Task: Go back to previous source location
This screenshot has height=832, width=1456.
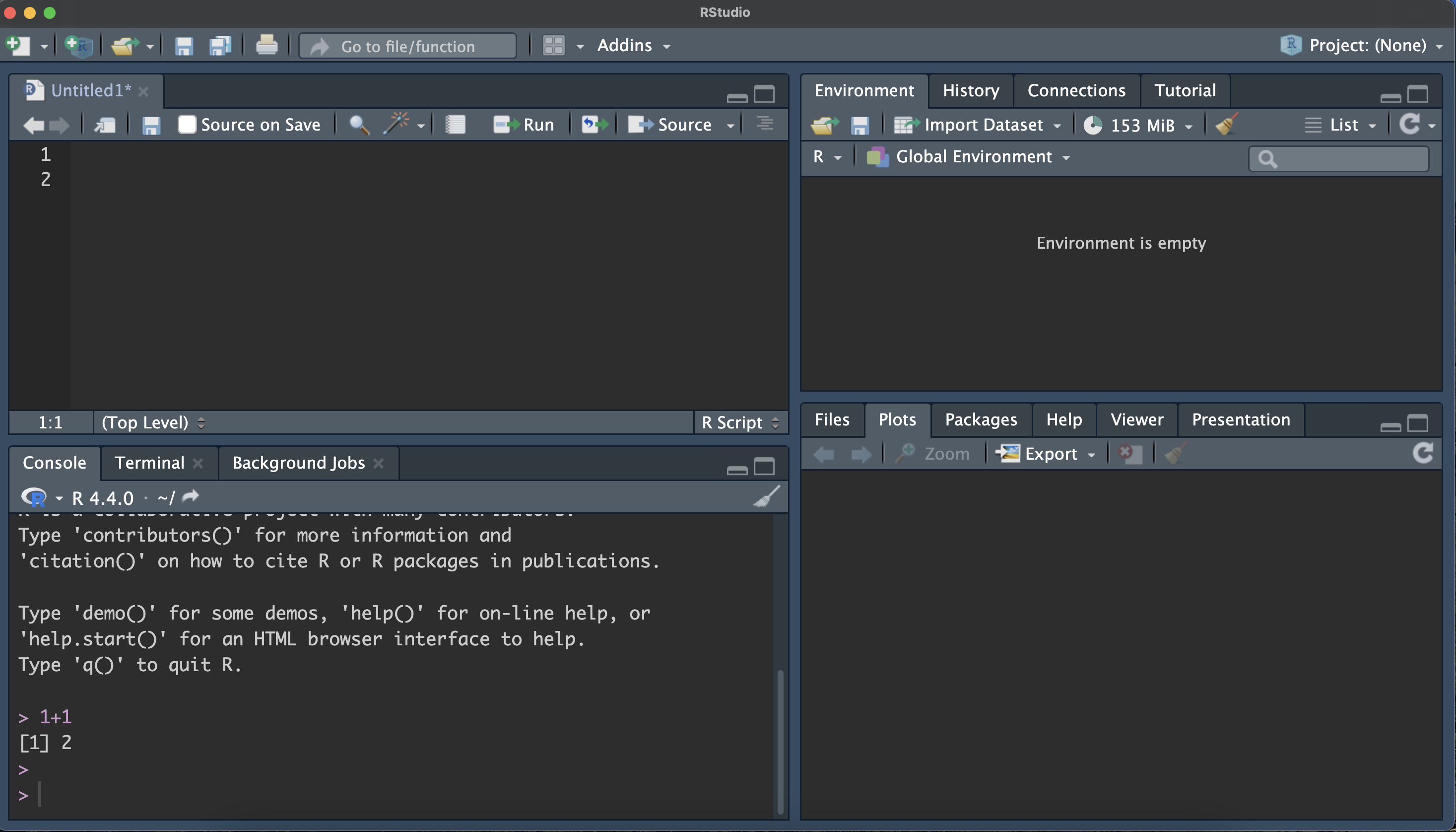Action: coord(34,125)
